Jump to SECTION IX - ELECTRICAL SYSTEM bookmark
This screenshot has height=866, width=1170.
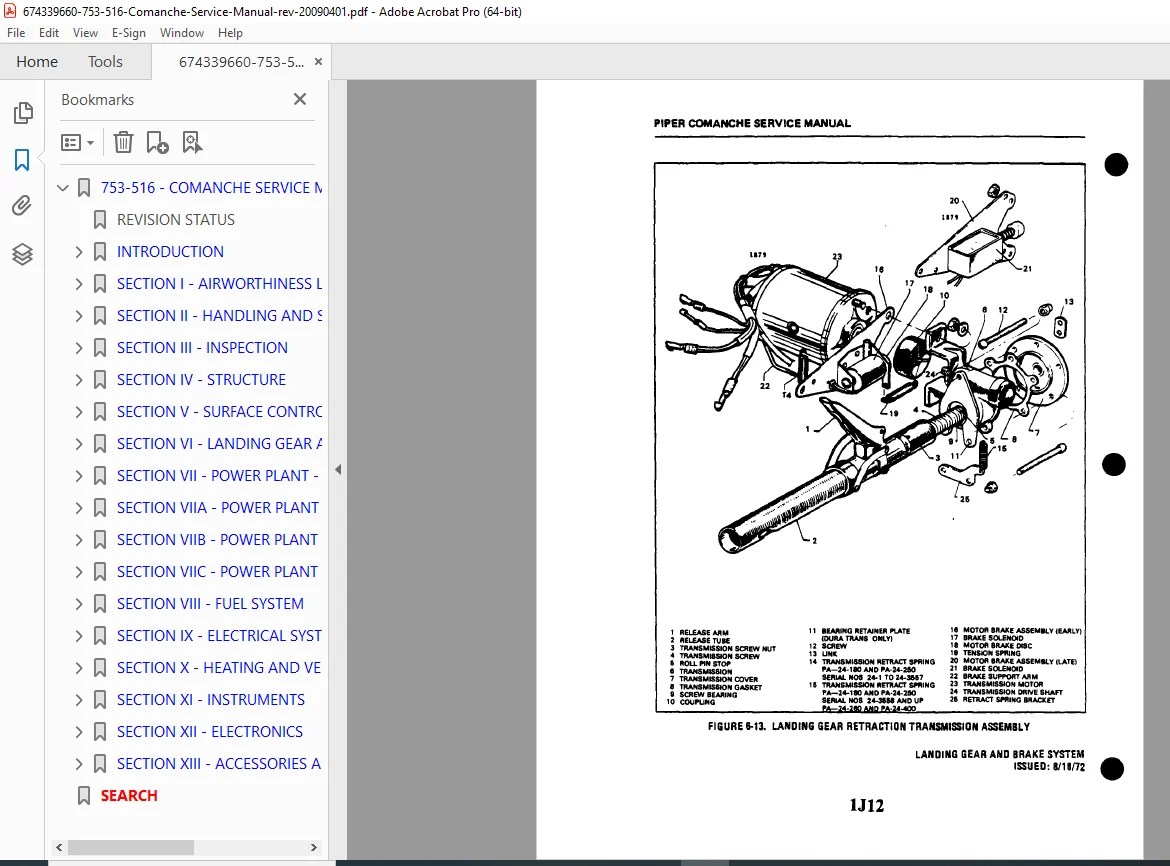click(x=219, y=636)
